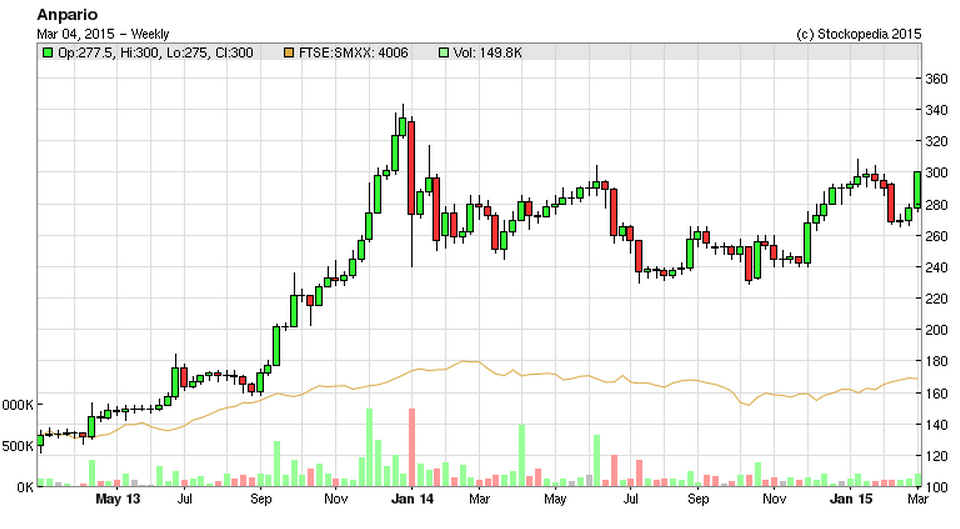Click the 200 price axis label
The image size is (960, 529).
tap(936, 330)
